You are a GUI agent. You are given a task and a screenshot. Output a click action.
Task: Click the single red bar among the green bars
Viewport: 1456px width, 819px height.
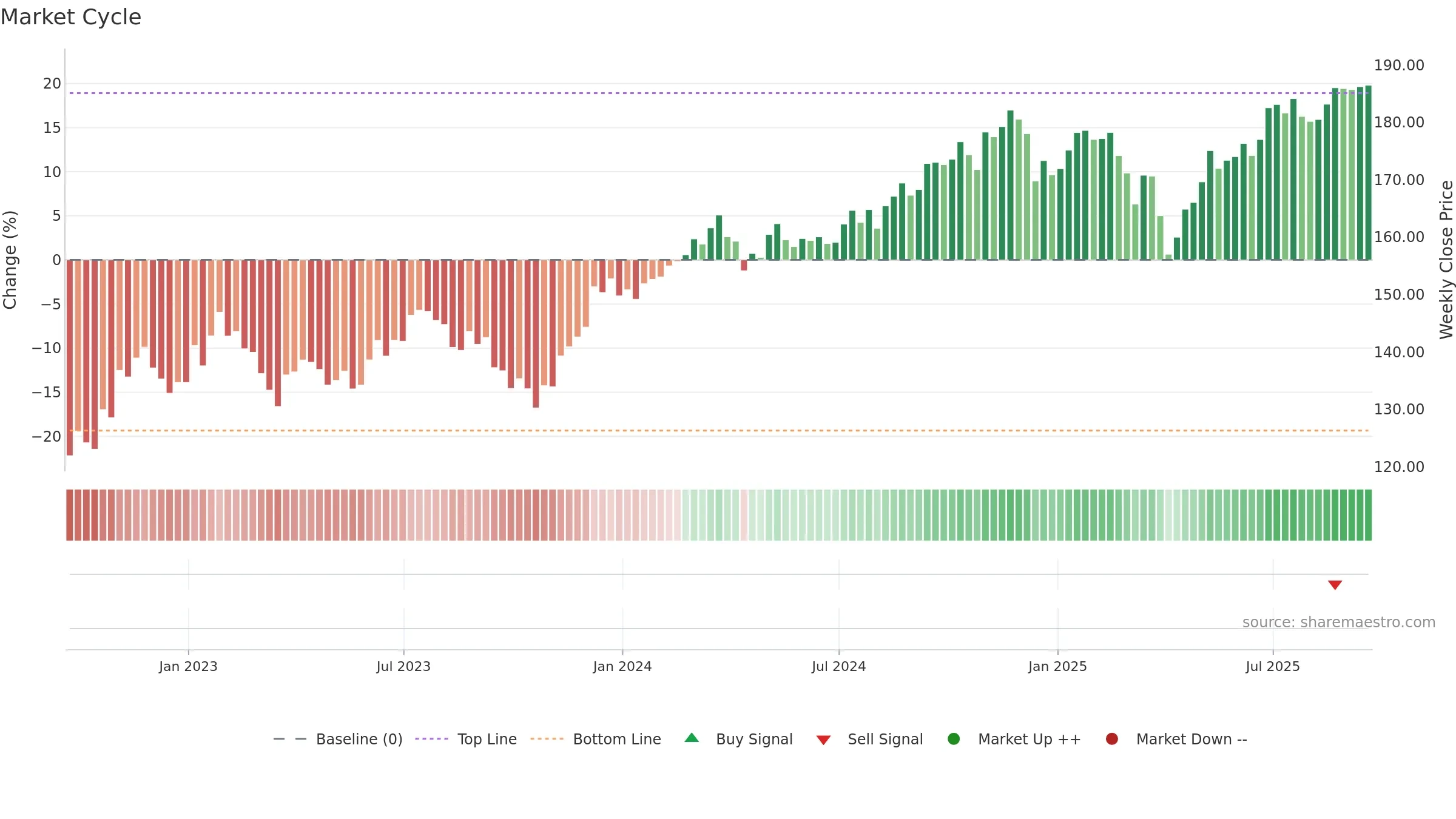click(744, 265)
